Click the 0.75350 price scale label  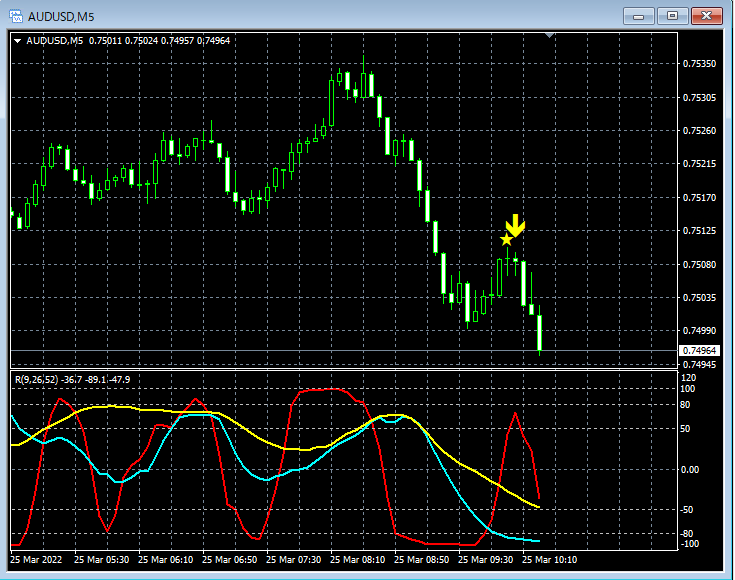coord(699,64)
